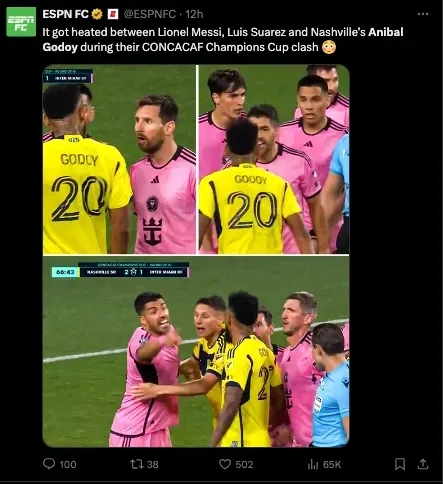Click the share upload icon

tap(423, 464)
